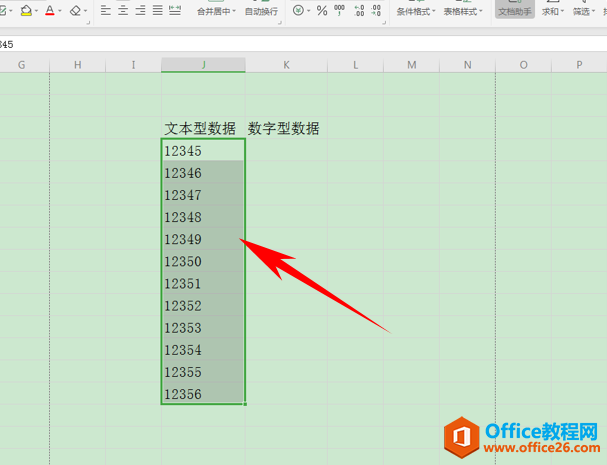Click the distributed alignment icon

(175, 10)
